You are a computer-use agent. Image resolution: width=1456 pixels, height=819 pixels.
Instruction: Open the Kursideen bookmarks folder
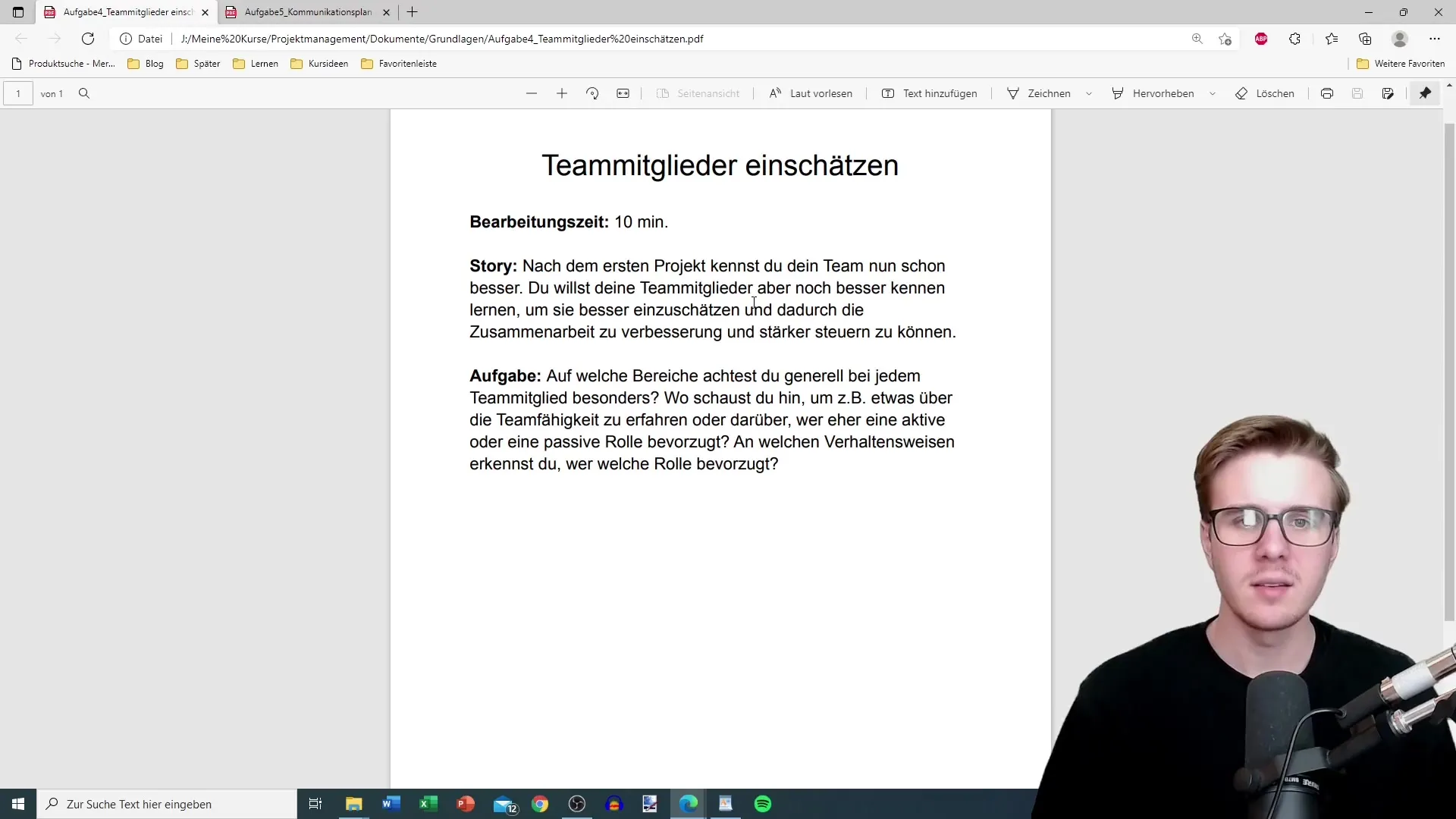[x=319, y=64]
